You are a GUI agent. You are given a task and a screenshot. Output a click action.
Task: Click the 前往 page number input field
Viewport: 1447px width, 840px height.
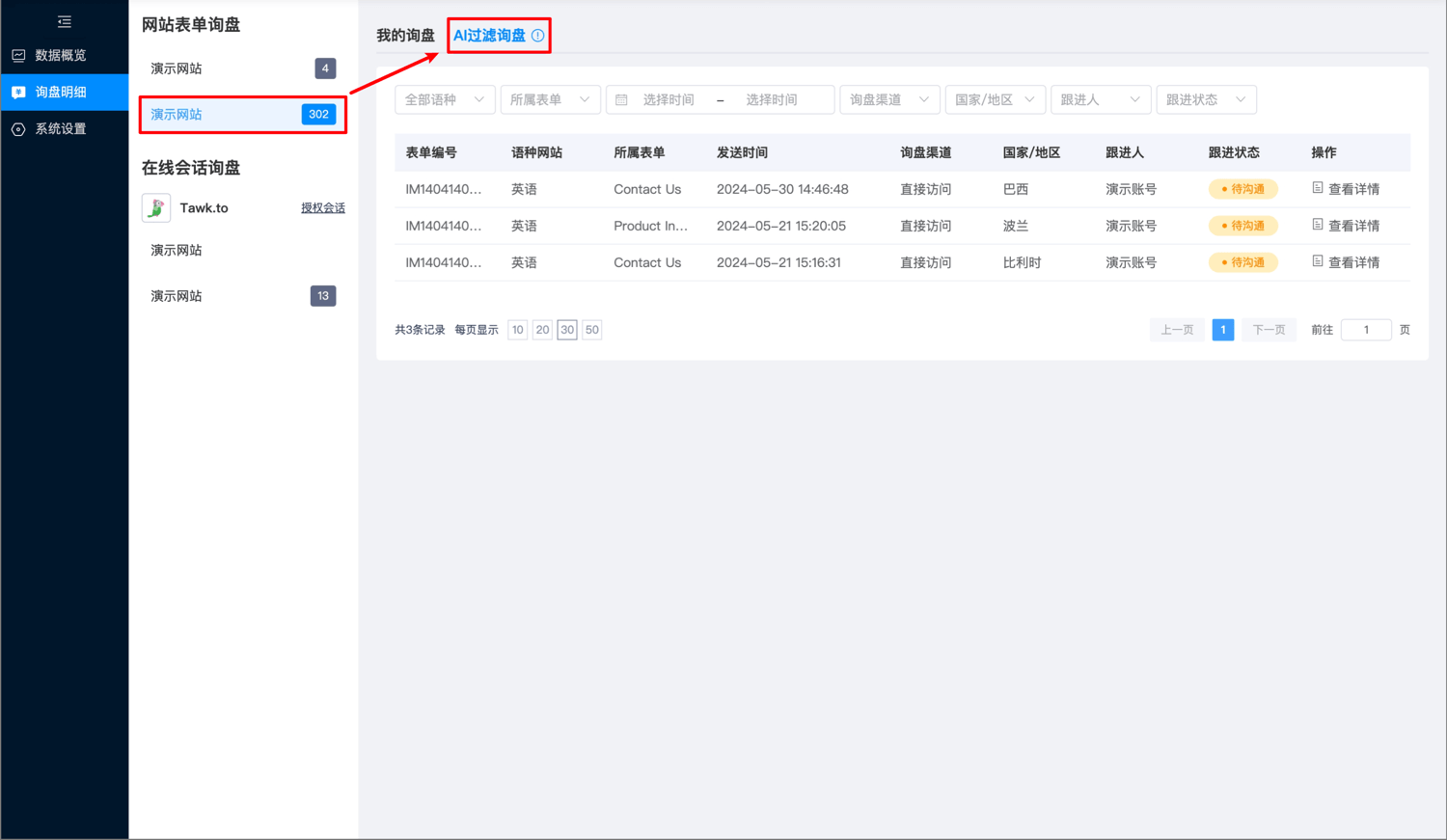[1366, 329]
